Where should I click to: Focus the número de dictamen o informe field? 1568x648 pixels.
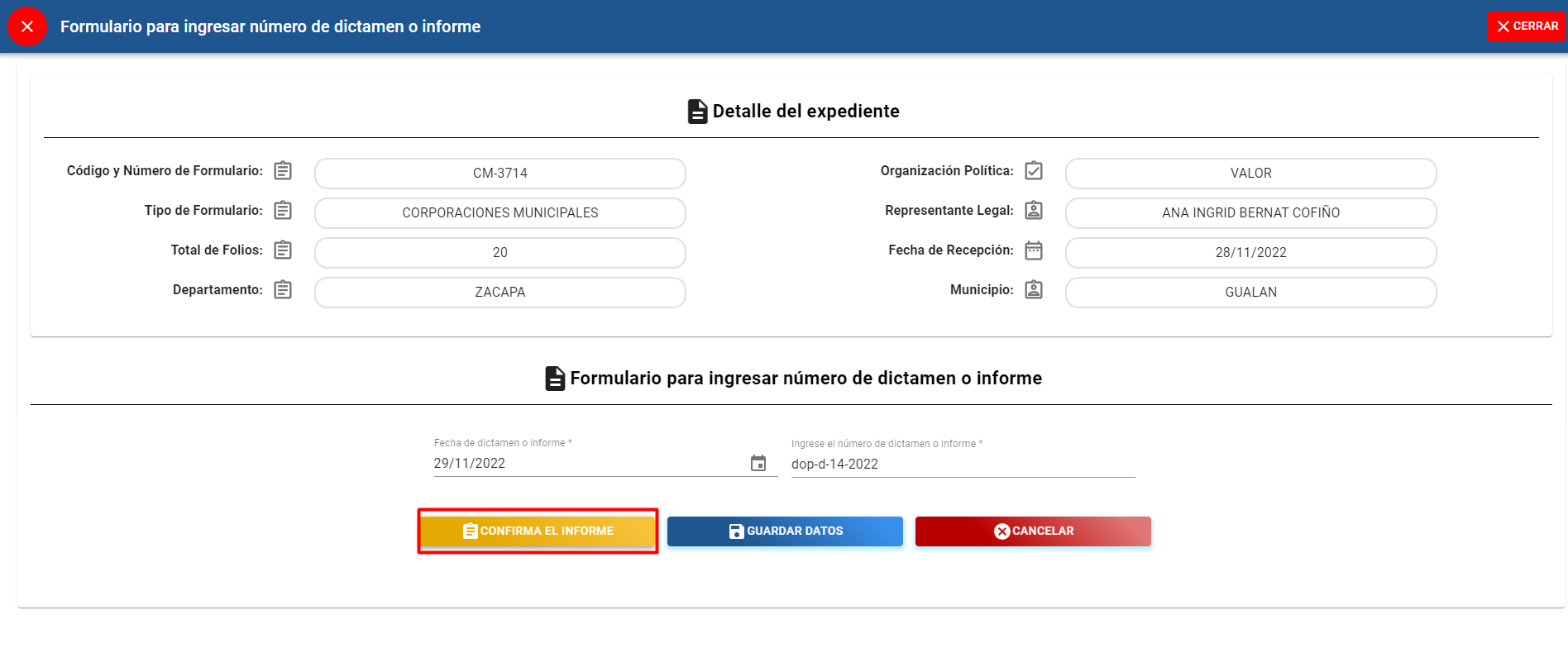tap(963, 465)
